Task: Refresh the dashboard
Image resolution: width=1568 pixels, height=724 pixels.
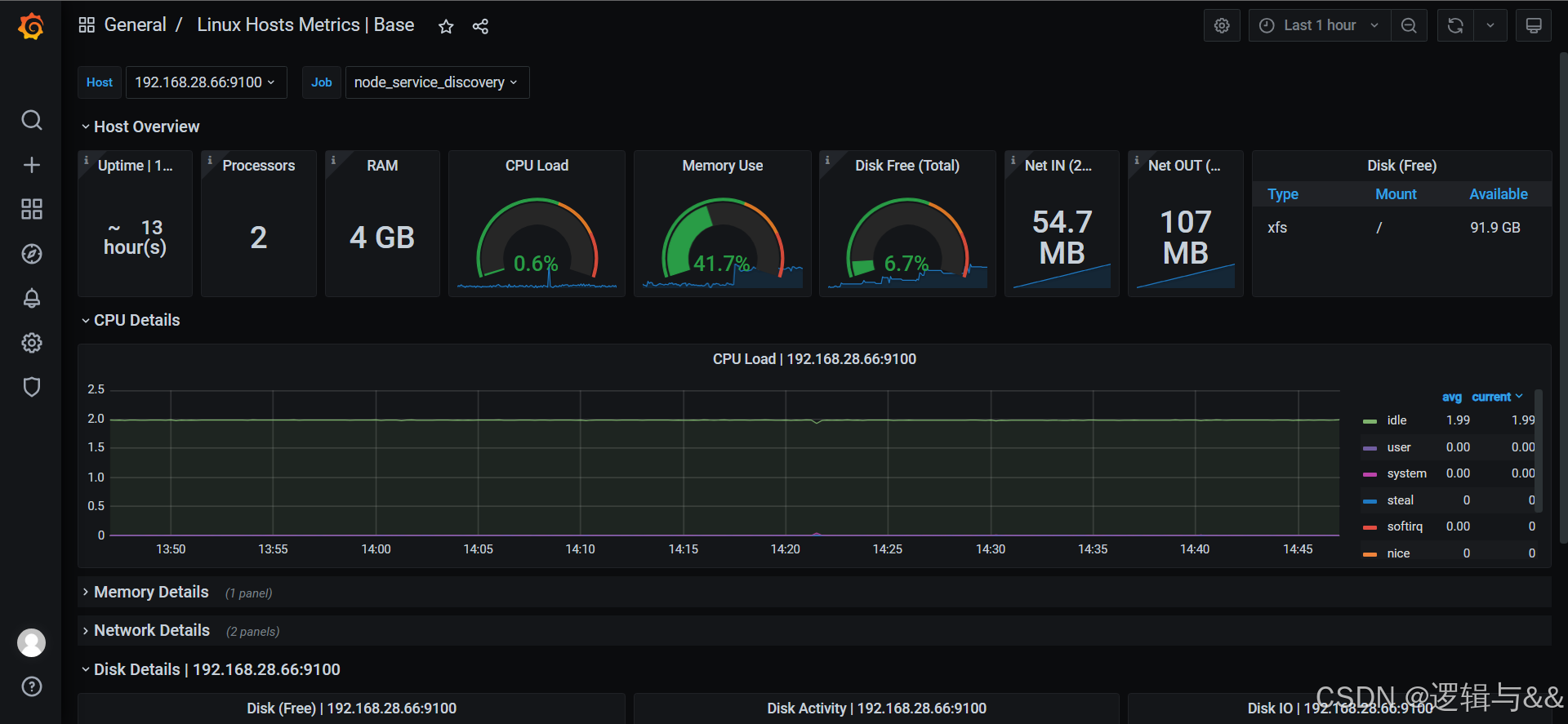Action: tap(1454, 25)
